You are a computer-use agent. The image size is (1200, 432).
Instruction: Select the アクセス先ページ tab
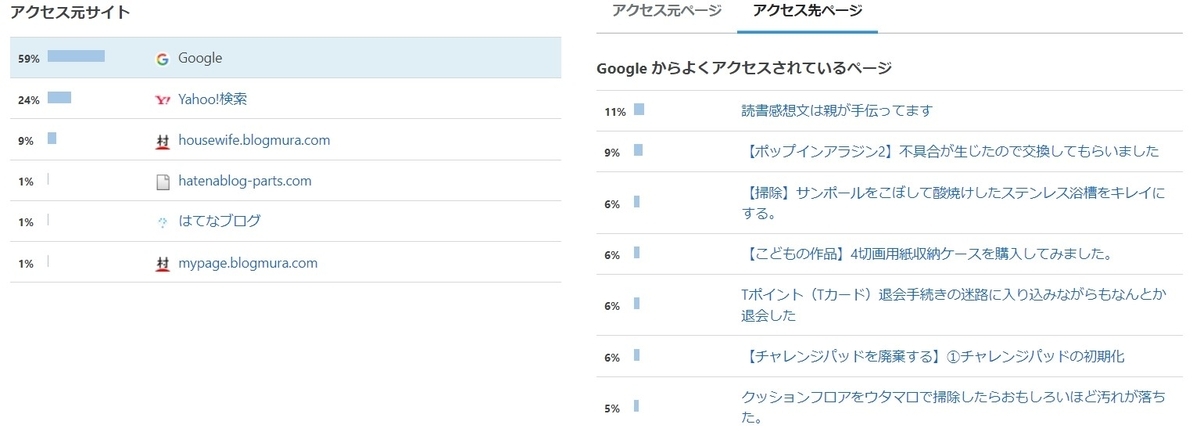click(x=807, y=12)
